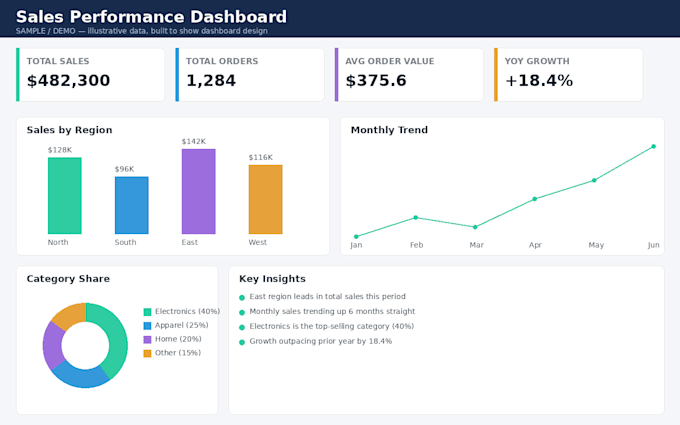The image size is (680, 425).
Task: Click the East region leads insight
Action: pyautogui.click(x=327, y=297)
